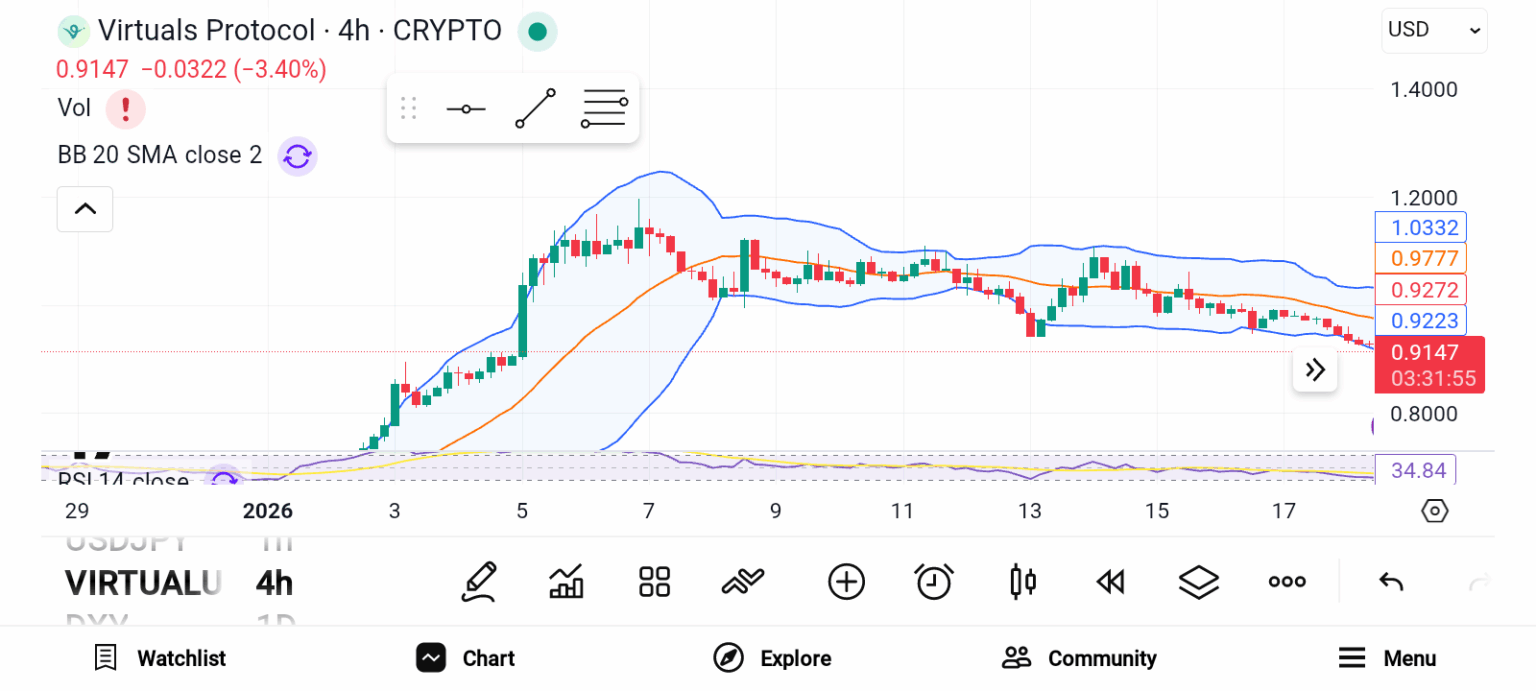Reload the BB 20 SMA indicator
Screen dimensions: 1536x691
[297, 157]
